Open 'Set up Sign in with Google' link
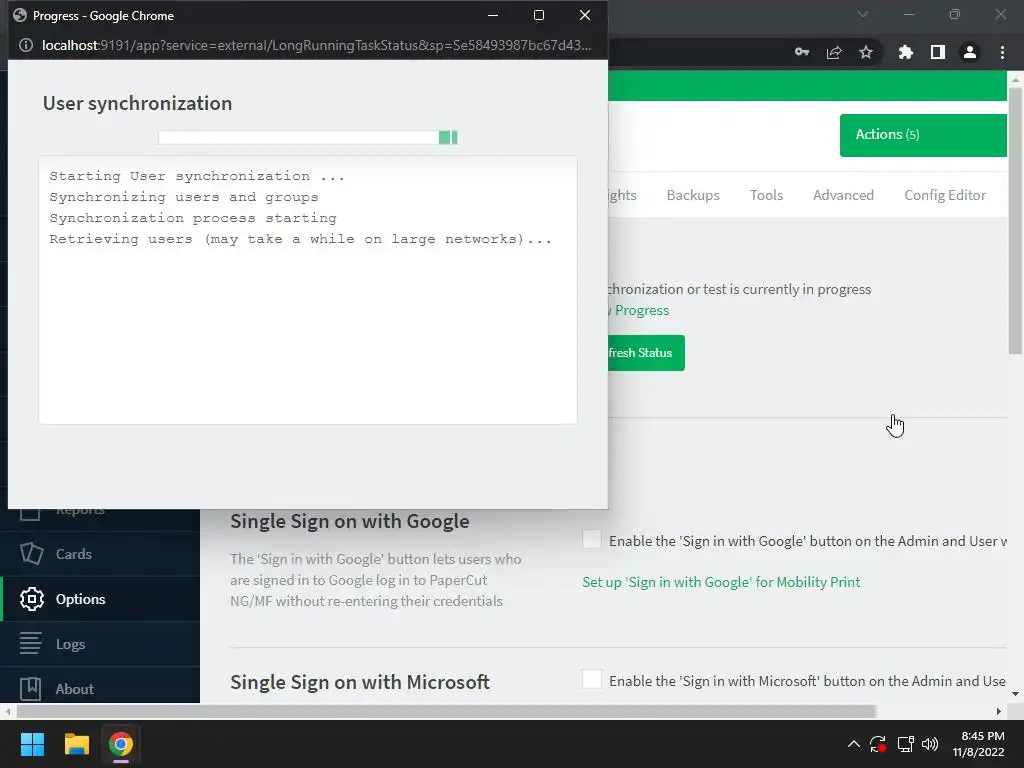Screen dimensions: 1024x768 (x=721, y=582)
